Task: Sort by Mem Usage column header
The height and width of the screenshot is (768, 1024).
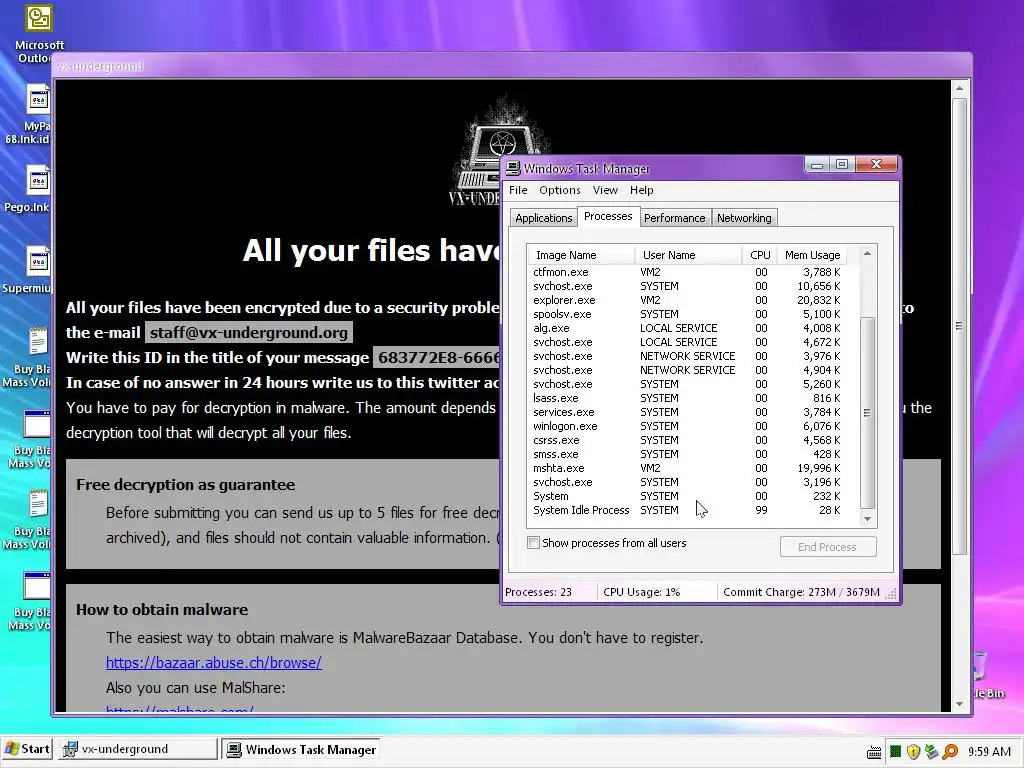Action: pos(812,255)
